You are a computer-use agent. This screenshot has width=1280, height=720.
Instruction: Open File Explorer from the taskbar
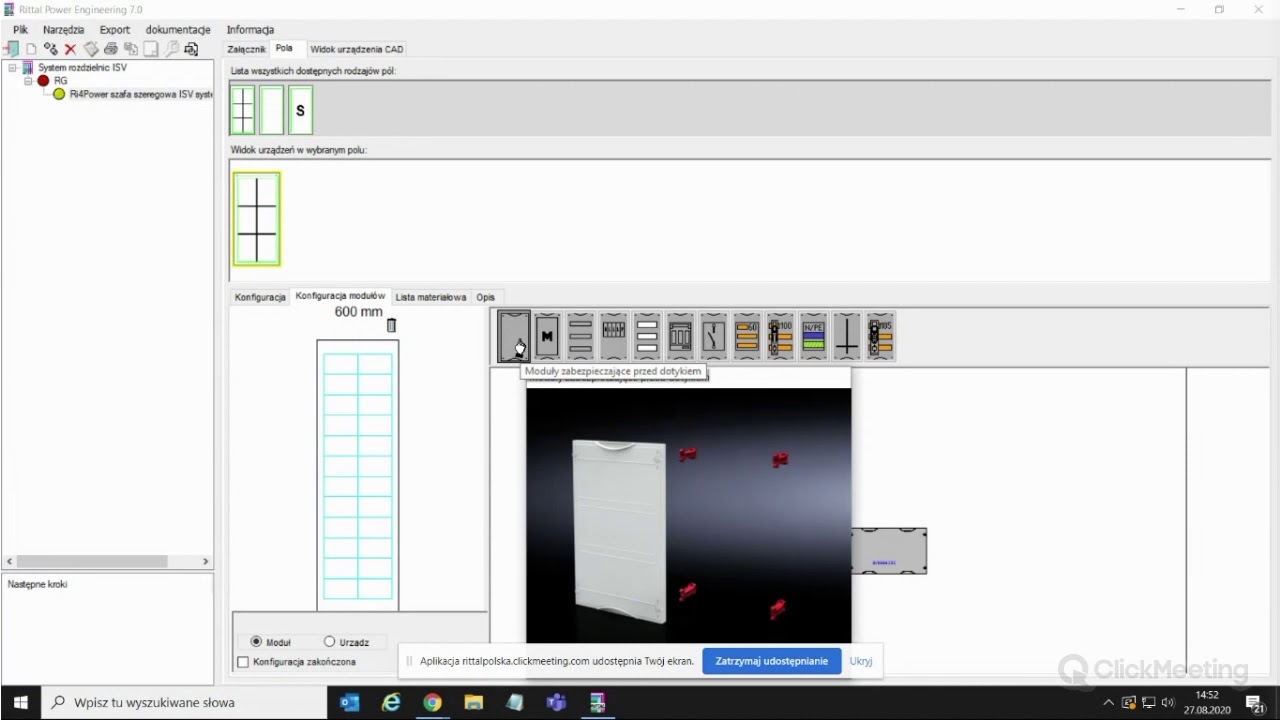(473, 703)
